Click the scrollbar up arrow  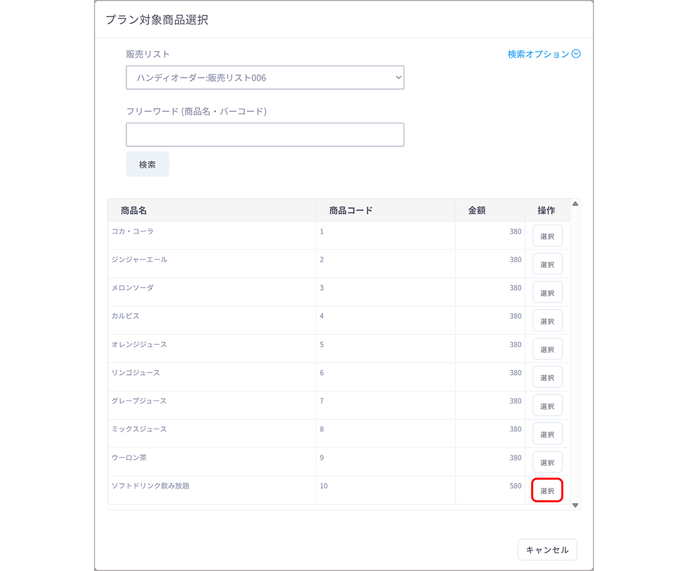click(575, 204)
